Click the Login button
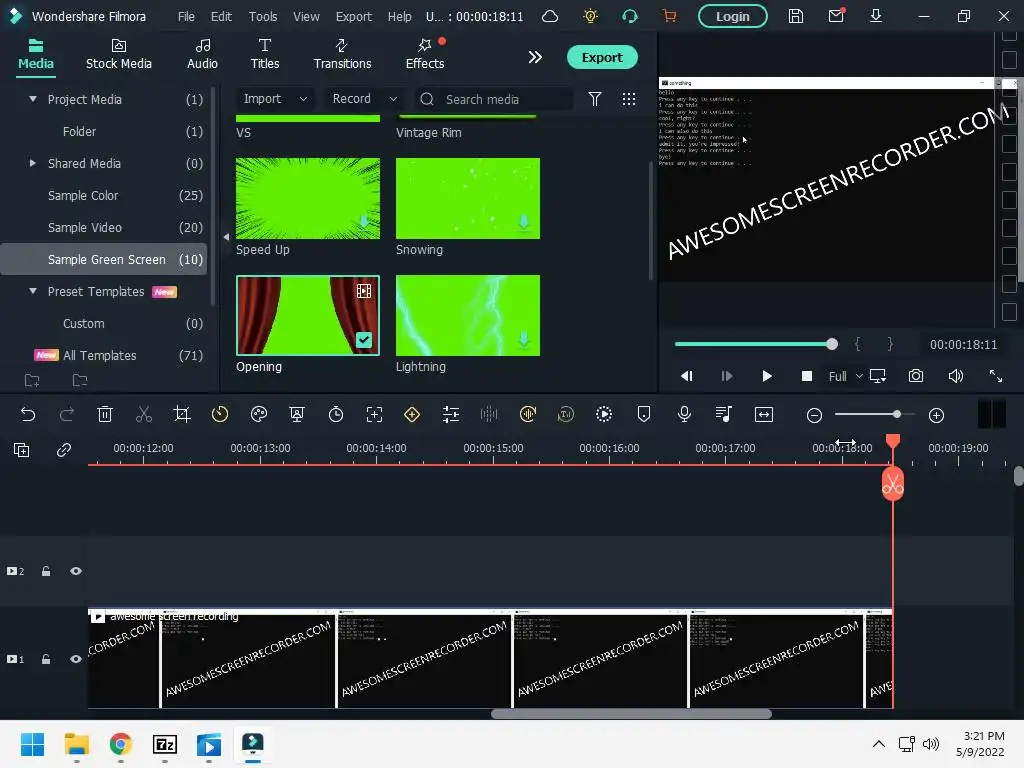Screen dimensions: 1024x768 pyautogui.click(x=733, y=16)
